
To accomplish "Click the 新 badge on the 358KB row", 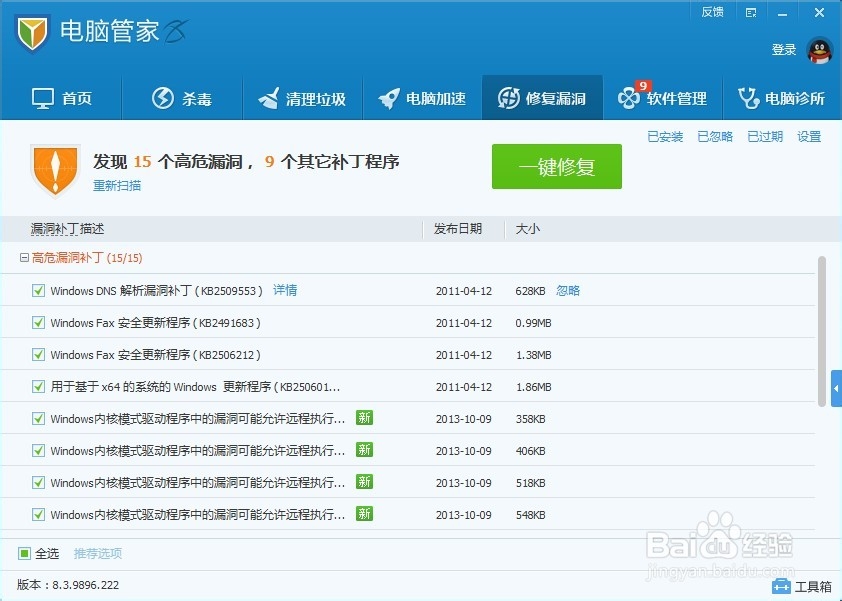I will 364,418.
